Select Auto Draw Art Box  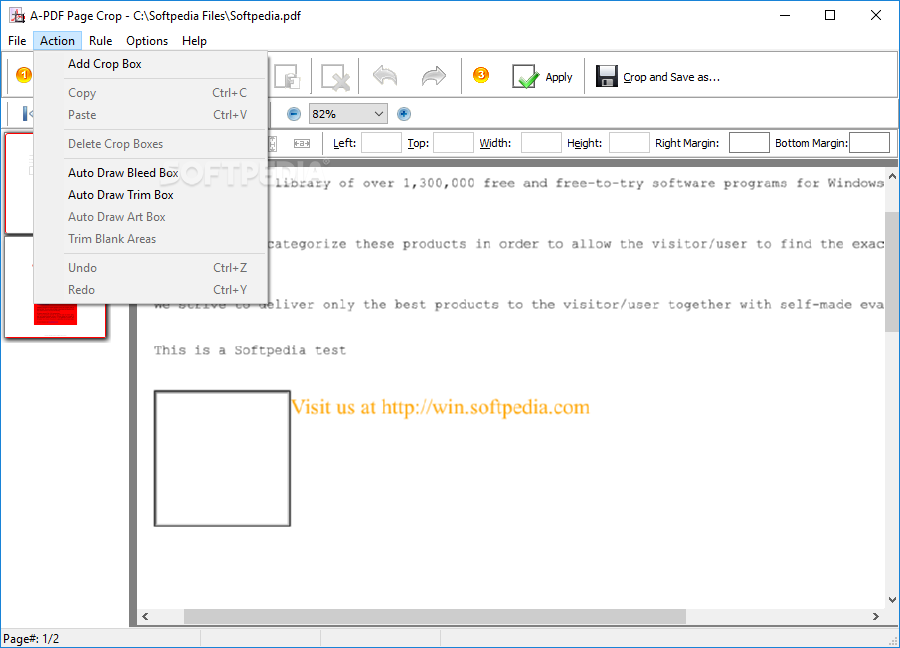pos(151,217)
